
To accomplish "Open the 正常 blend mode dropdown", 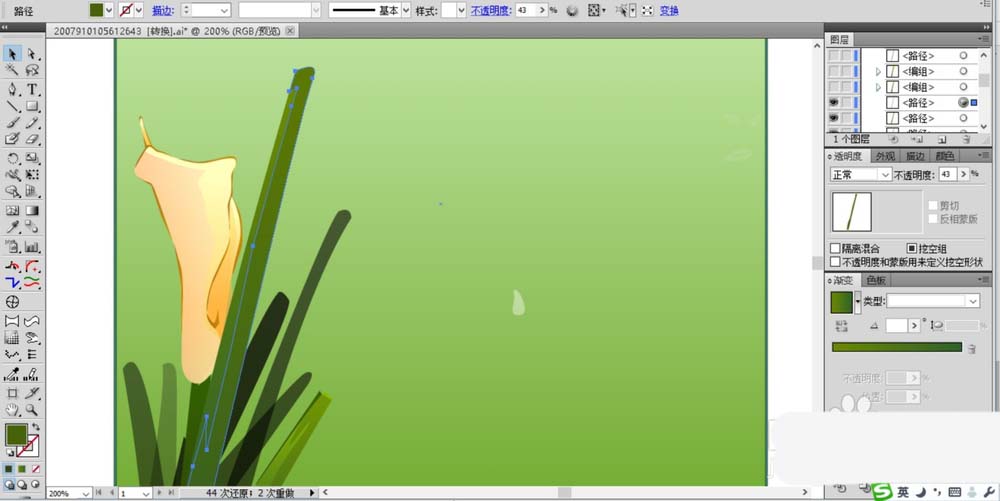I will 860,175.
